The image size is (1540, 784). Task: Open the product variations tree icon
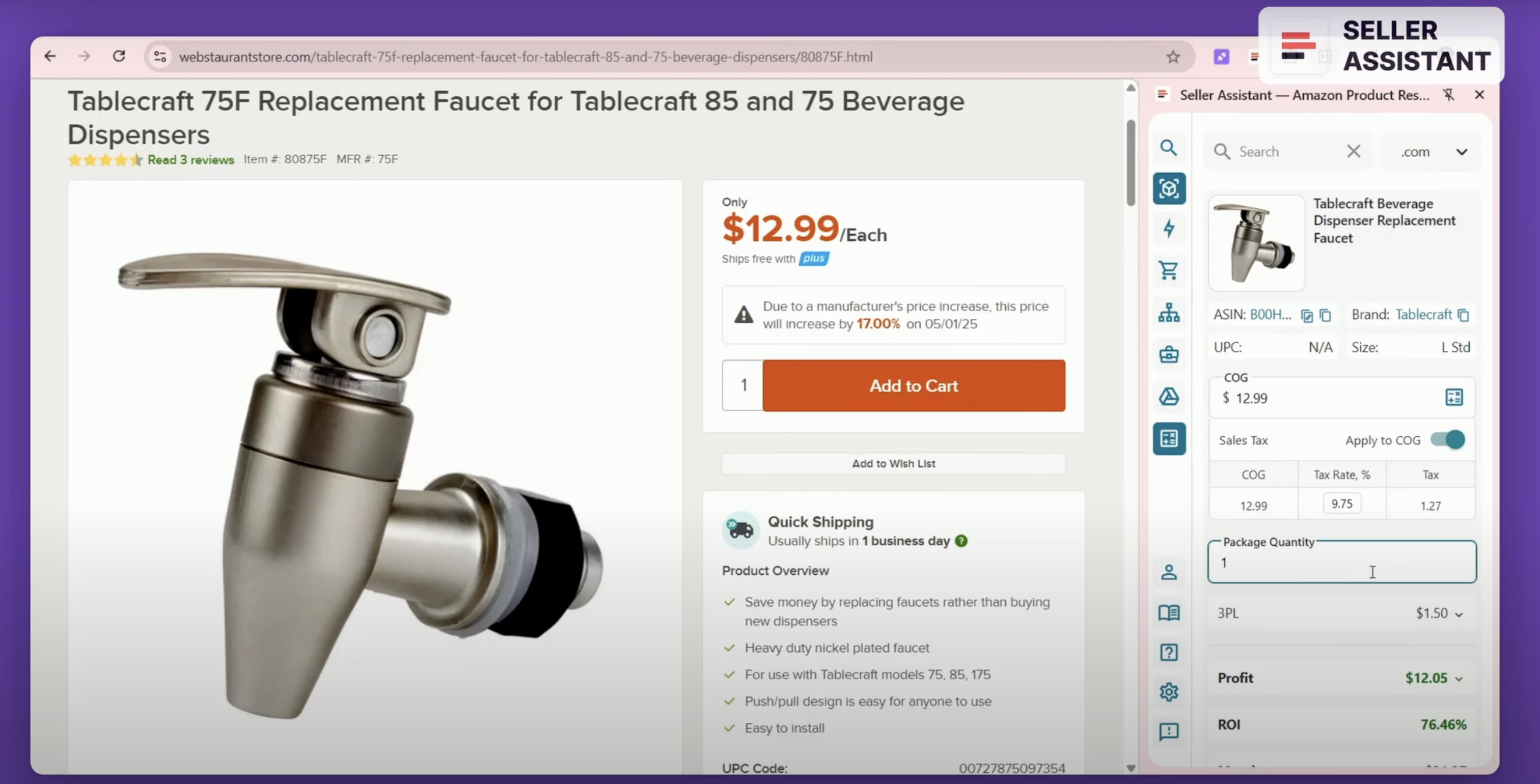click(1169, 313)
